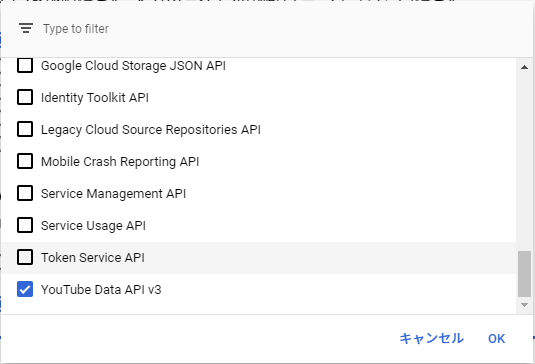
Task: Check the Google Cloud Storage JSON API box
Action: [x=25, y=65]
